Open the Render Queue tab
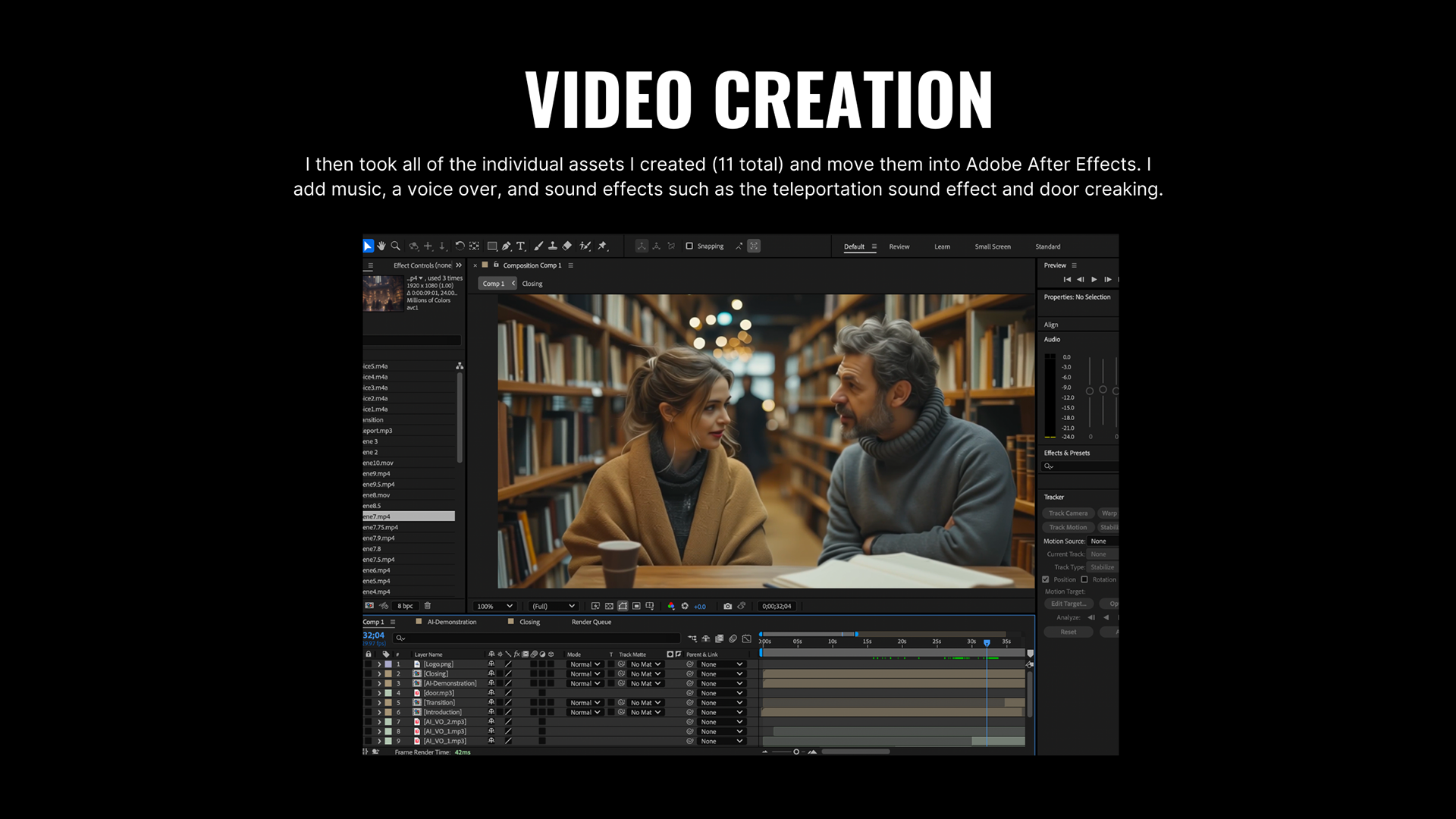The height and width of the screenshot is (819, 1456). tap(591, 622)
